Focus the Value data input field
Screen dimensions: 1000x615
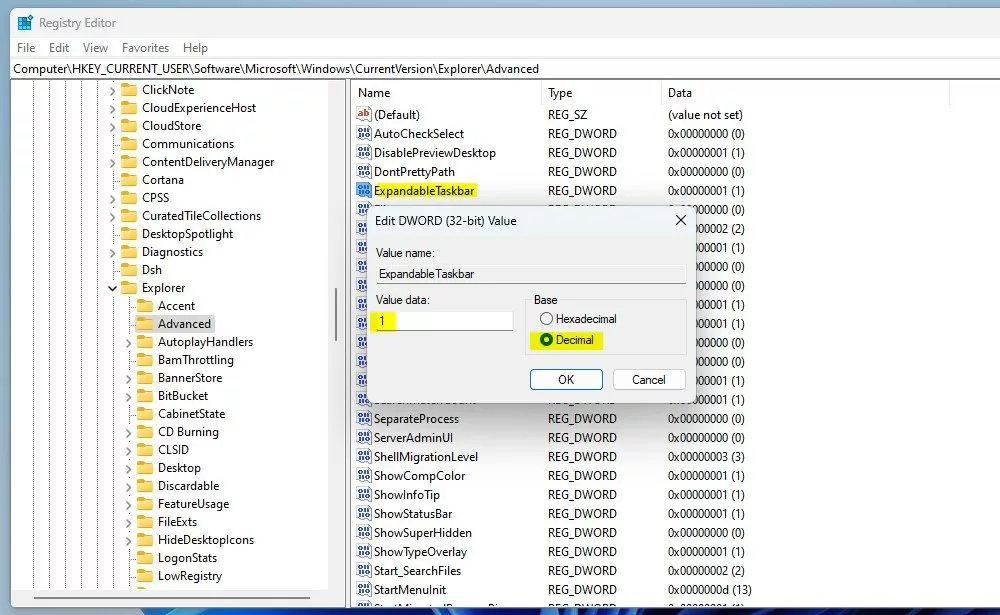point(444,321)
